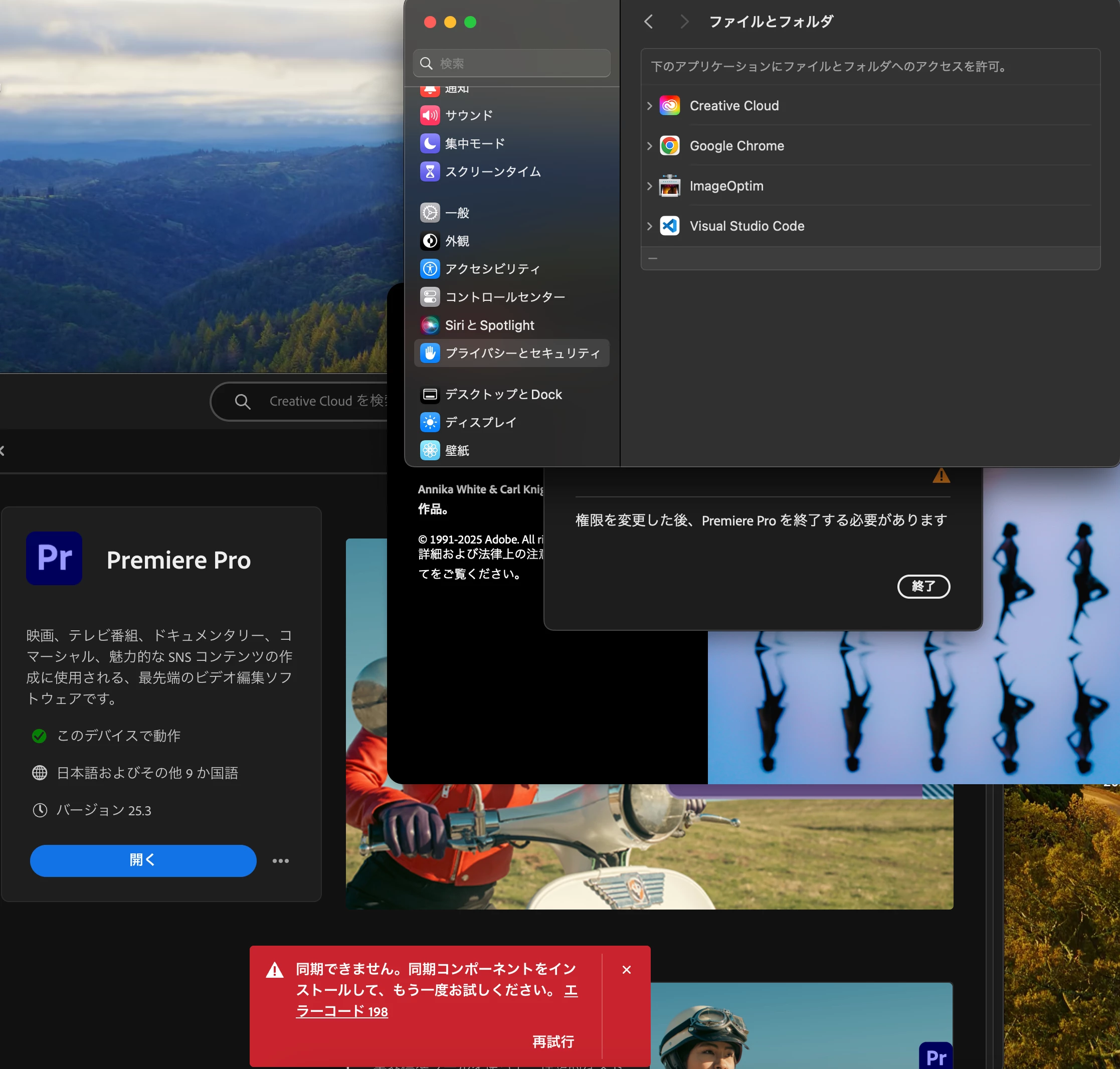Open 壁紙 settings in sidebar
The height and width of the screenshot is (1069, 1120).
[x=457, y=450]
